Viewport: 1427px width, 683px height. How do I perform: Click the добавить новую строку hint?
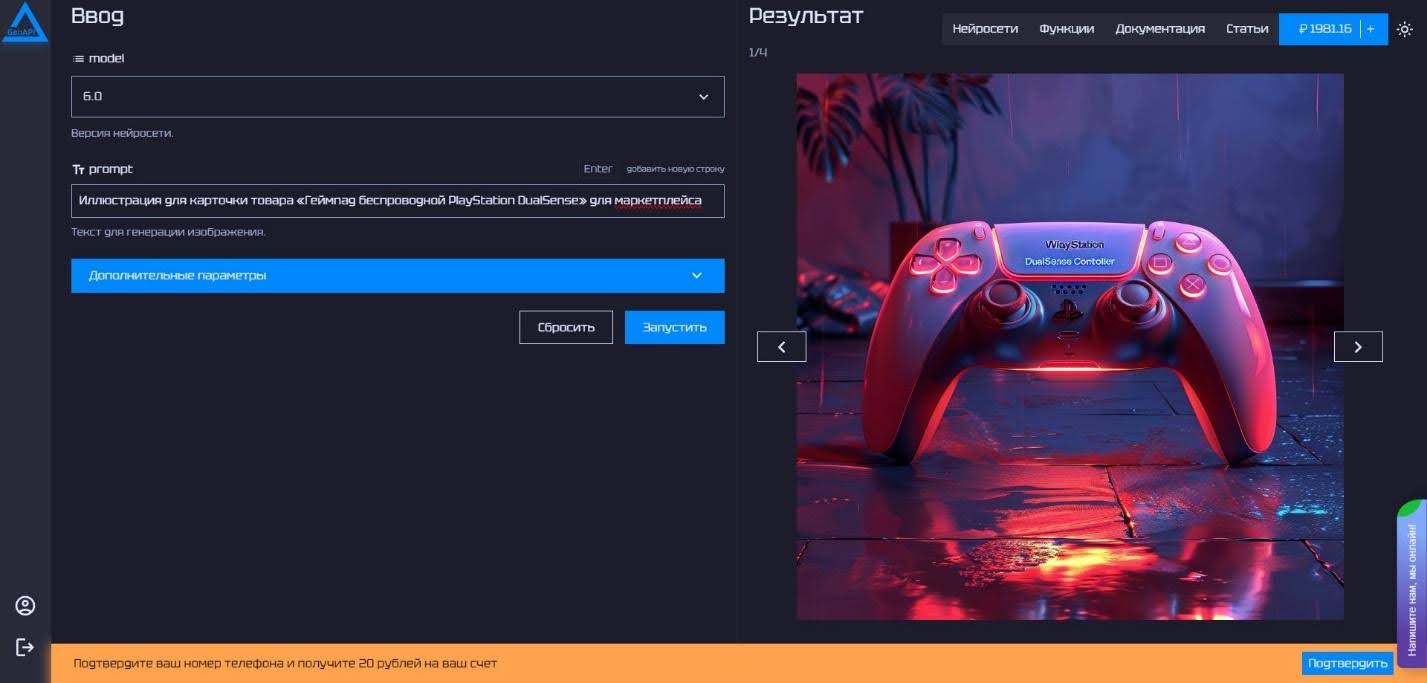676,169
